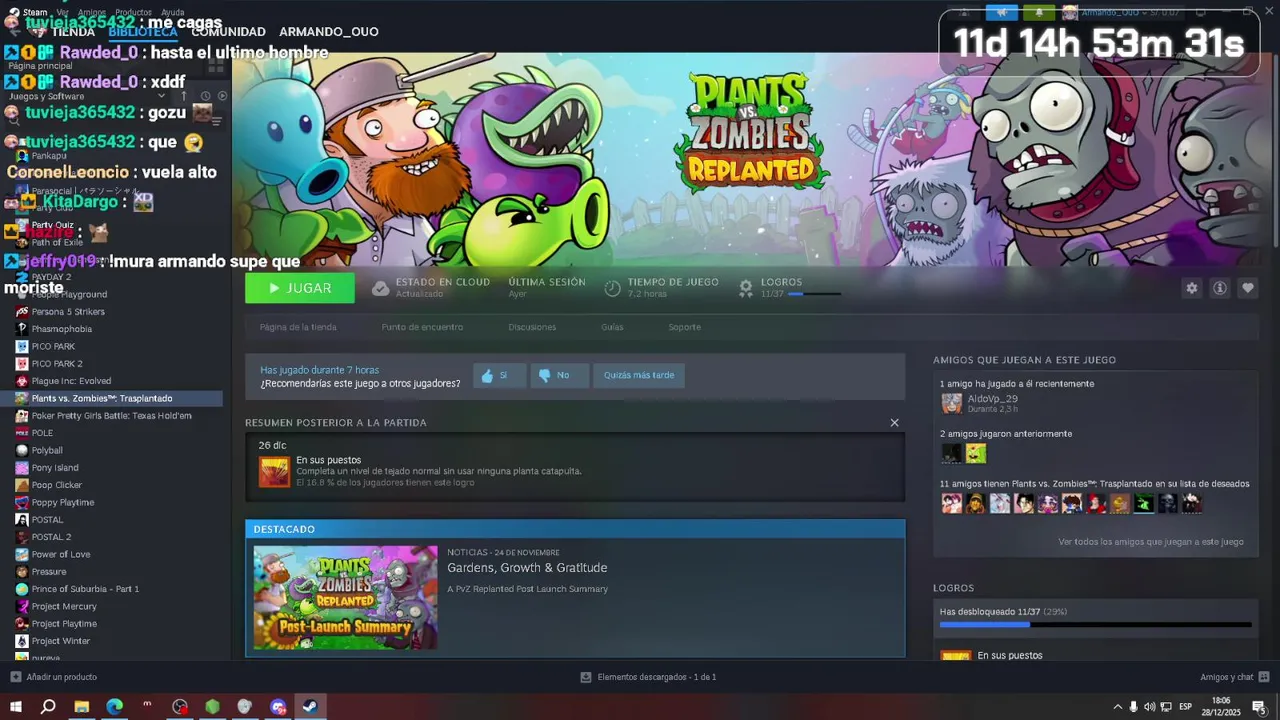Screen dimensions: 1280x720
Task: Close the post-game summary panel
Action: 894,423
